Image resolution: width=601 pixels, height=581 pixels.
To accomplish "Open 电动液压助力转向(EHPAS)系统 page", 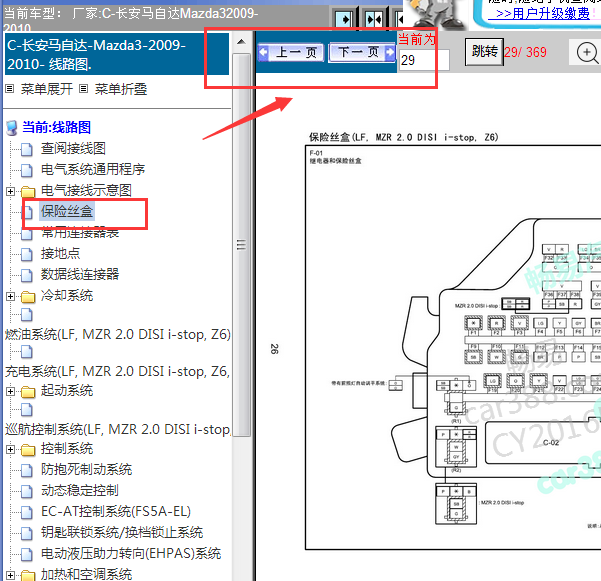I will coord(131,553).
